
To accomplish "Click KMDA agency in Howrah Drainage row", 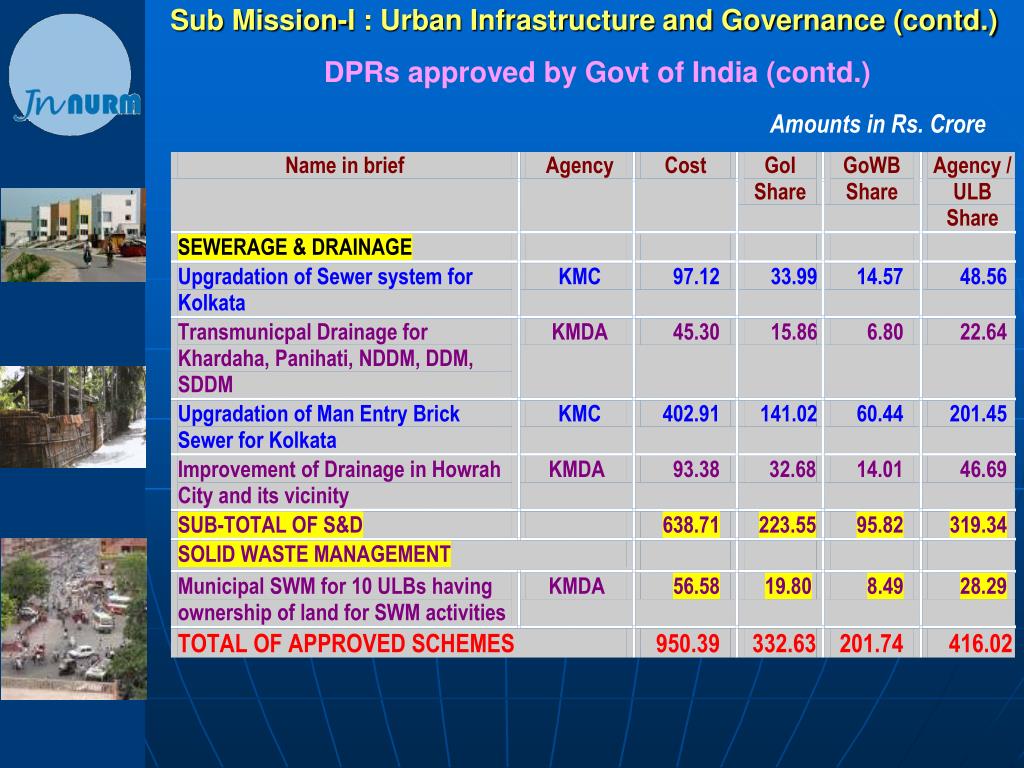I will [577, 470].
